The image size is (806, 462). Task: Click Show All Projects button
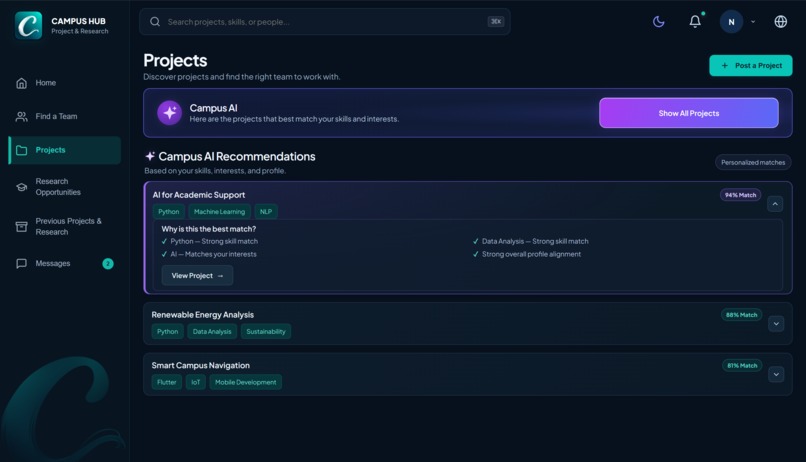point(689,113)
